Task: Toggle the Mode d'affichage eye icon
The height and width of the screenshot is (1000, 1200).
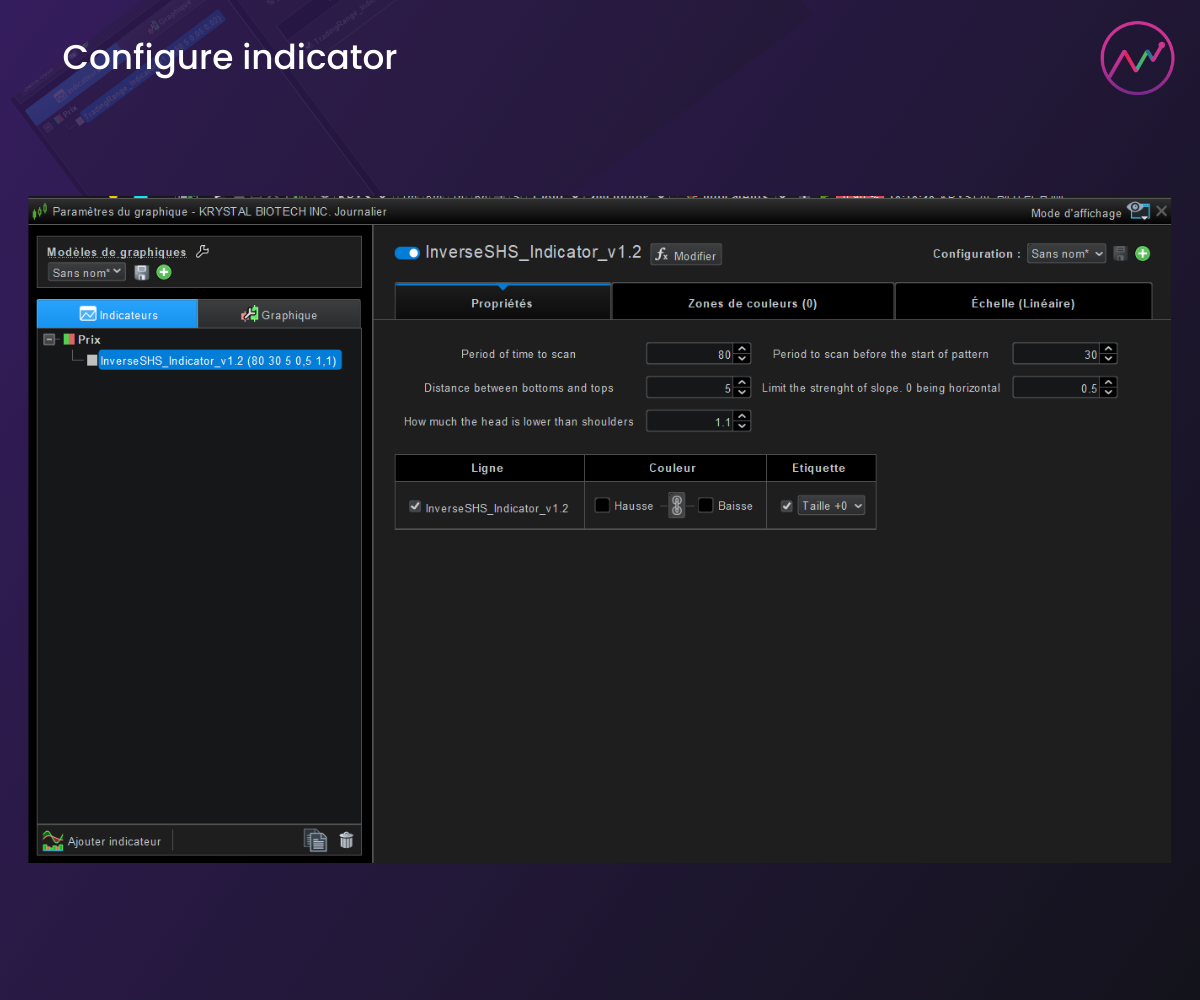Action: [1137, 211]
